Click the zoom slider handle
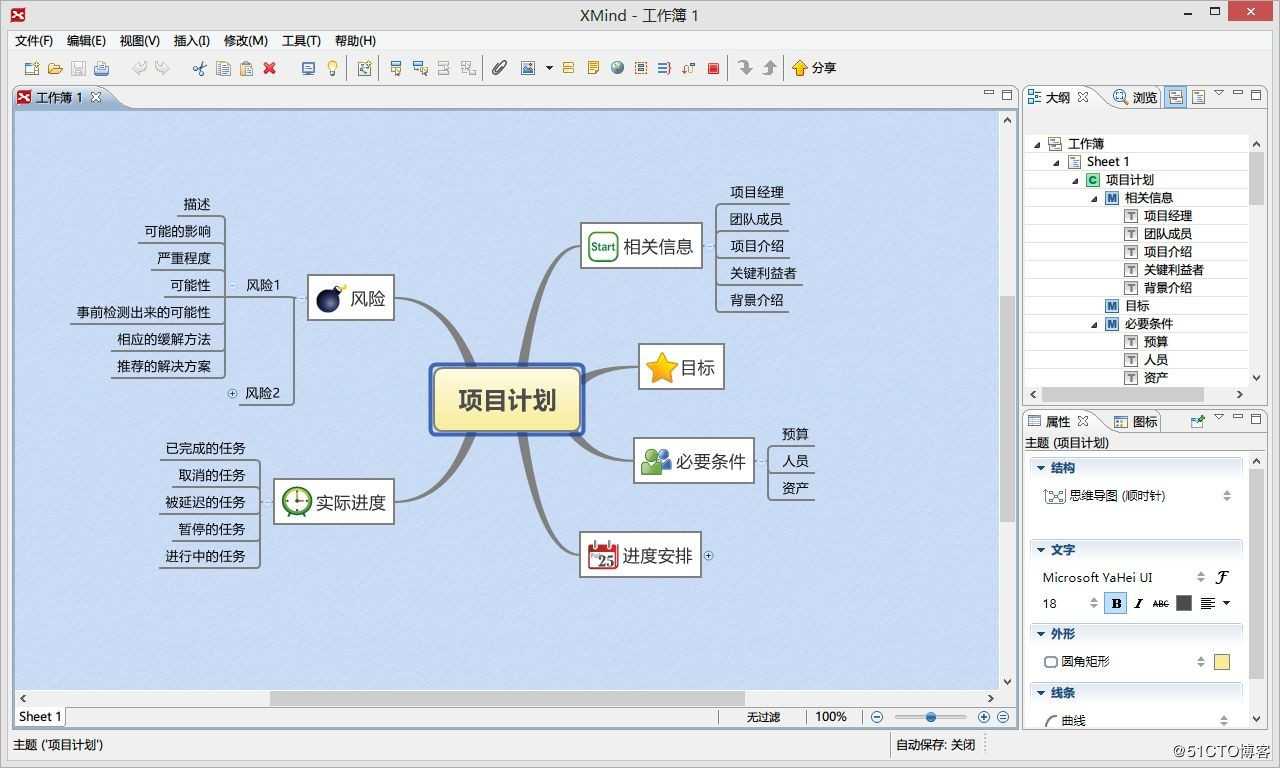 [931, 717]
